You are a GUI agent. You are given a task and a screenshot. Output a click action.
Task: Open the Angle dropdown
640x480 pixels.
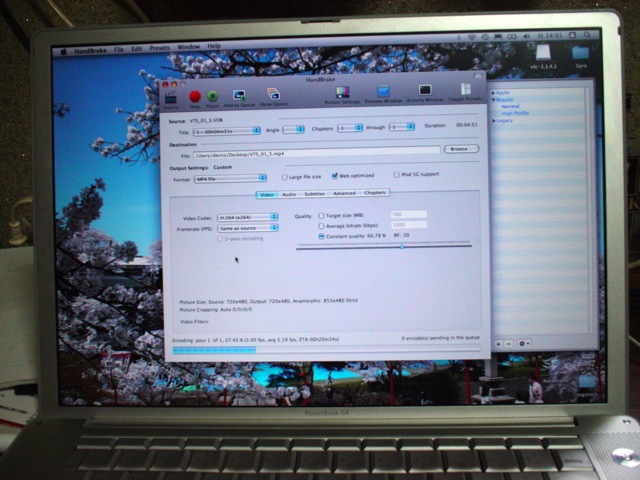(x=293, y=130)
